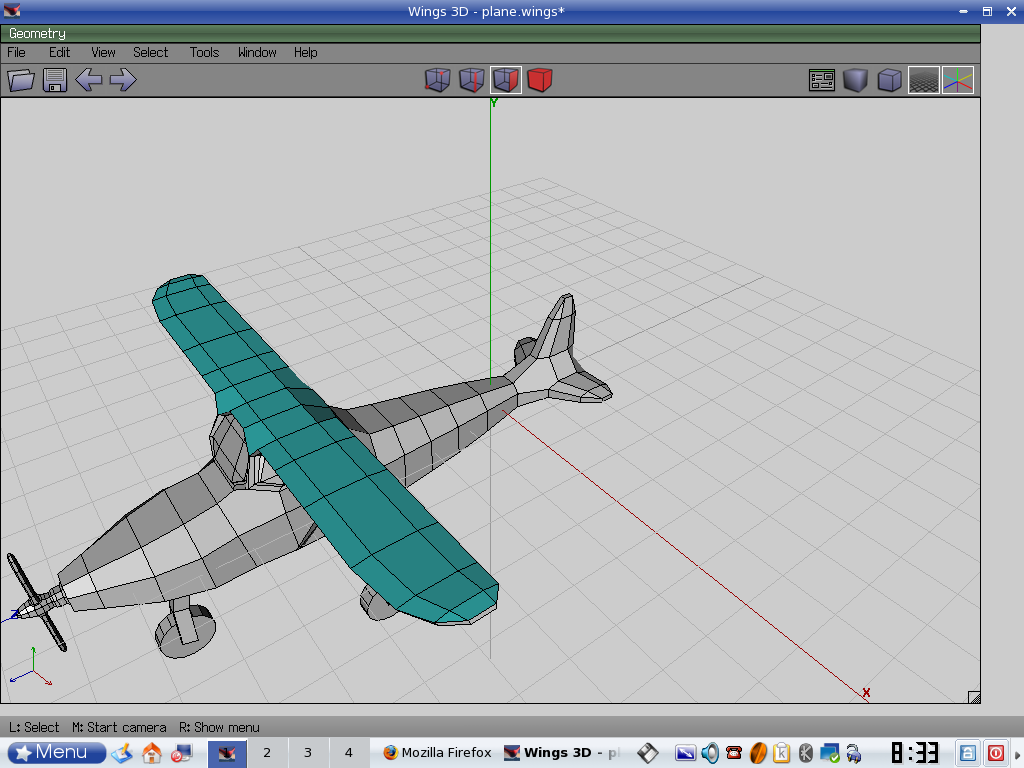
Task: Toggle ground plane grid display
Action: [x=923, y=80]
